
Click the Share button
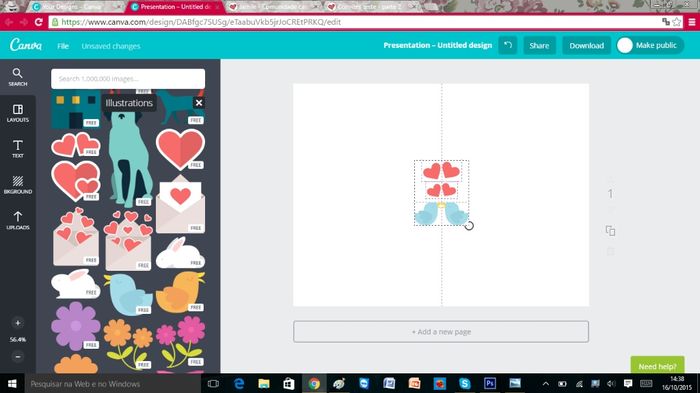(x=539, y=45)
